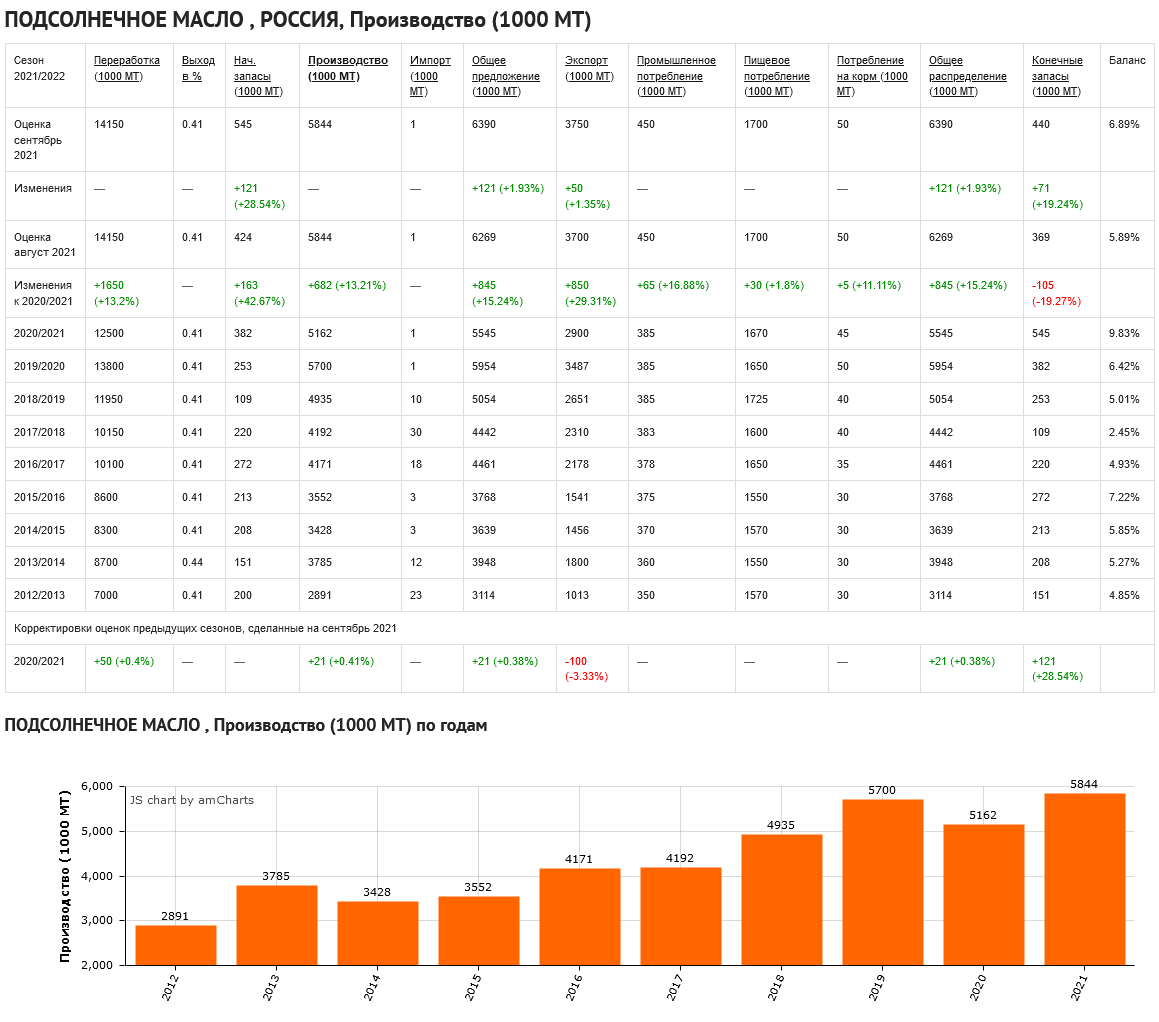Click the 2013 bar labeled 3785
Viewport: 1159px width, 1022px height.
pos(277,925)
